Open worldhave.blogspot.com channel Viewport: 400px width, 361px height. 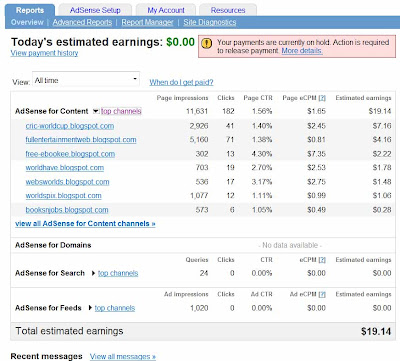point(65,168)
